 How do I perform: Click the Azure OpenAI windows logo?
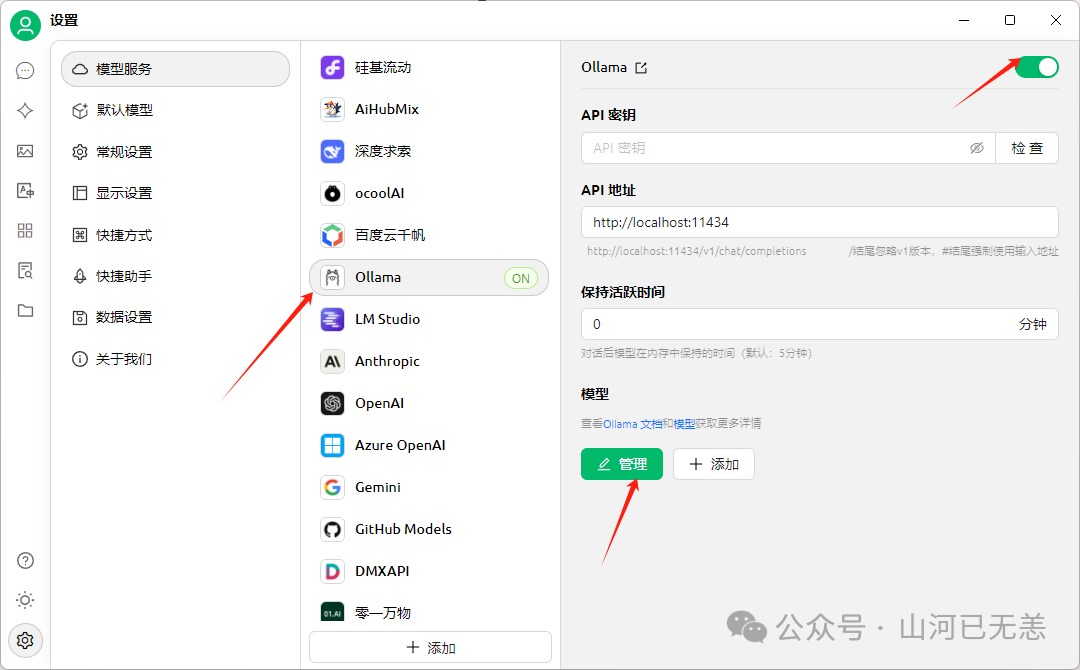click(332, 446)
